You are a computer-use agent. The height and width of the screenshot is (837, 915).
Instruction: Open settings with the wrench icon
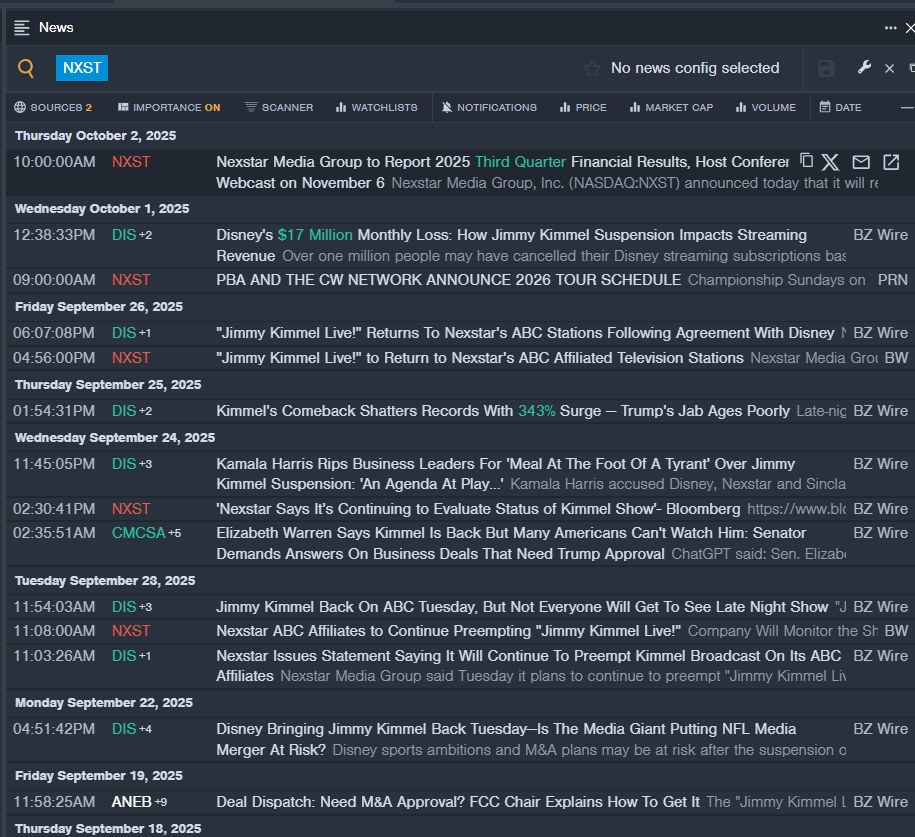[864, 67]
